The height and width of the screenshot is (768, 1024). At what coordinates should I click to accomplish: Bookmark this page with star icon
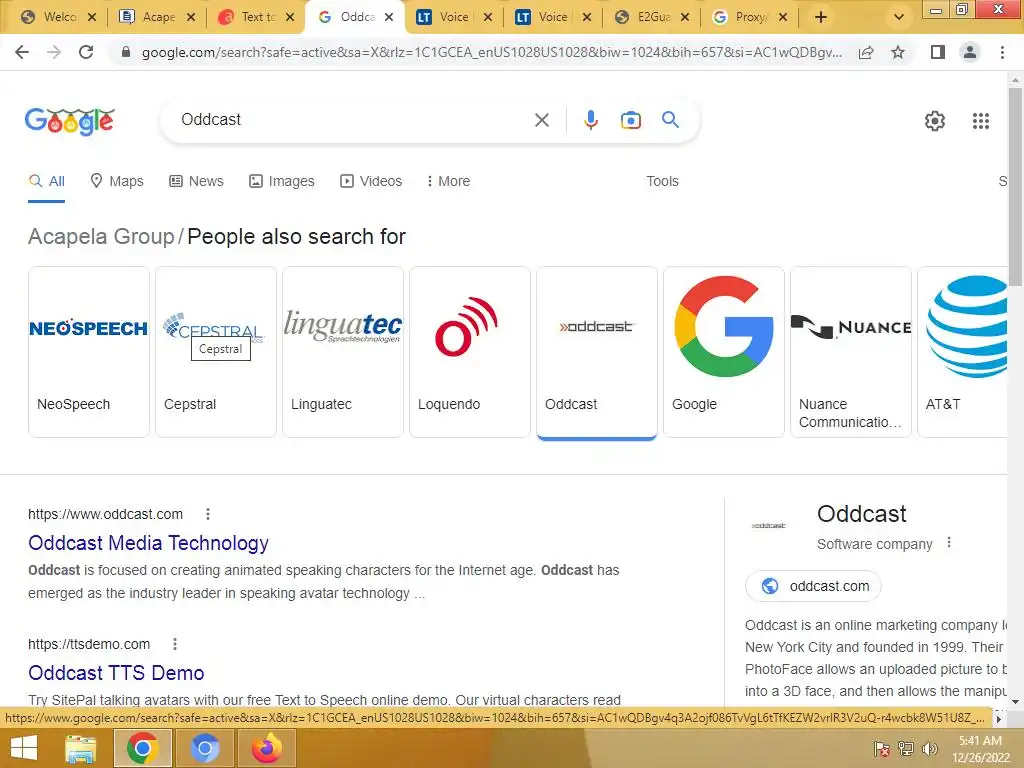click(x=898, y=52)
